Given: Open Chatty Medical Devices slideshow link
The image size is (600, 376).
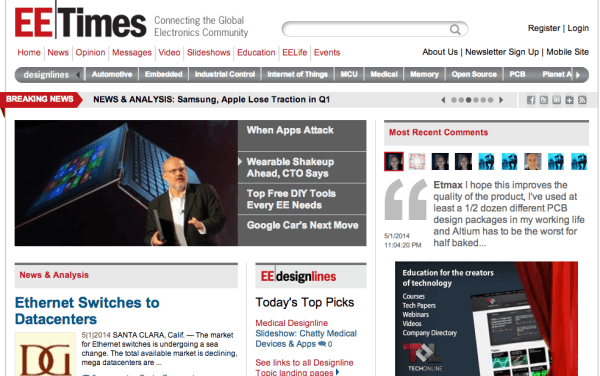Looking at the screenshot, I should click(306, 339).
